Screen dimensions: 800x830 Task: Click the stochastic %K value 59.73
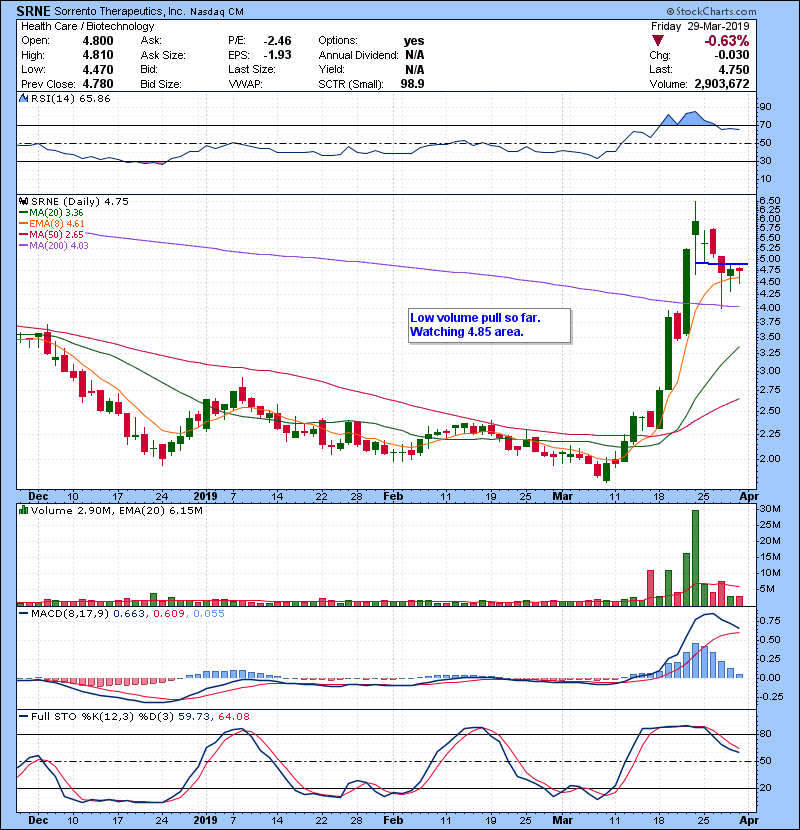click(x=192, y=716)
